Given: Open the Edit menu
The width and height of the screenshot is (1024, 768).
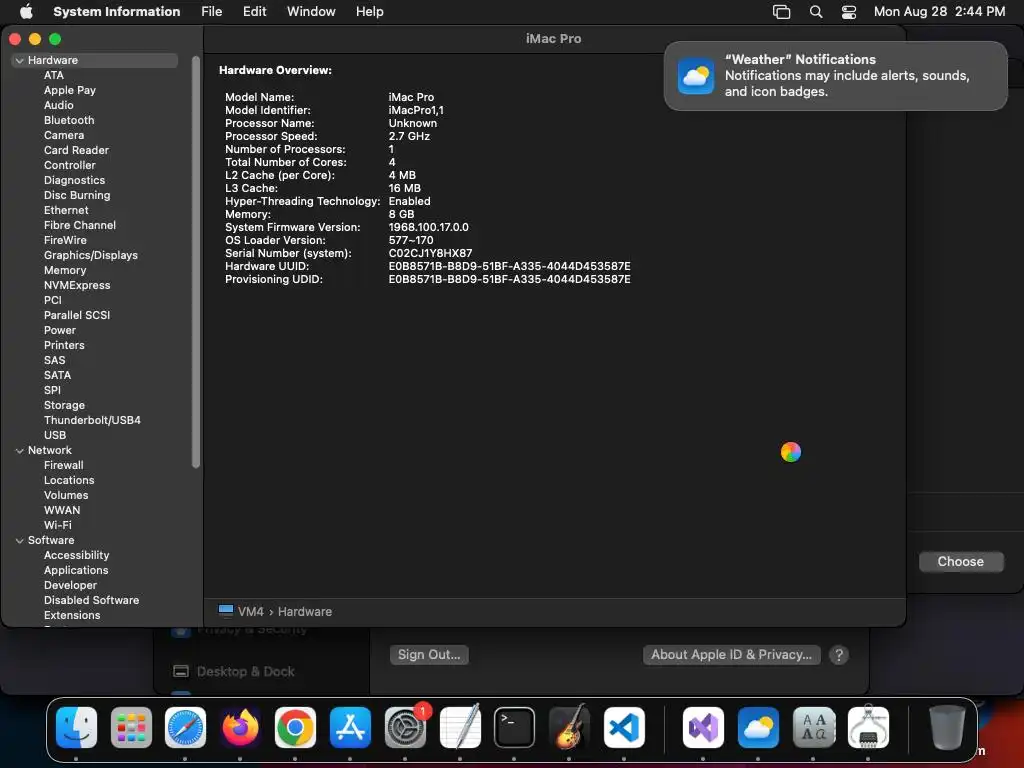Looking at the screenshot, I should click(254, 11).
